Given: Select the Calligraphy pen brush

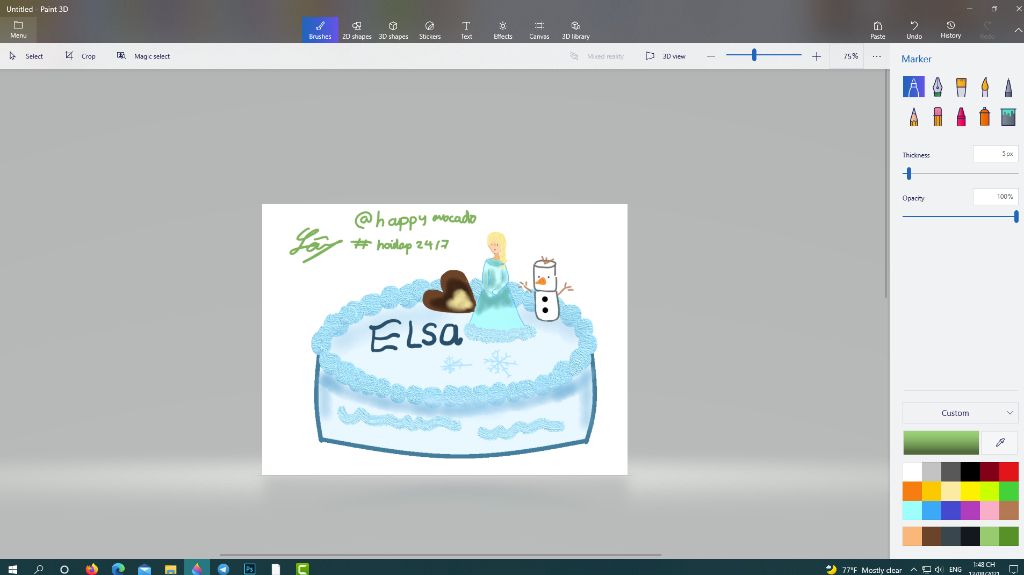Looking at the screenshot, I should tap(937, 86).
